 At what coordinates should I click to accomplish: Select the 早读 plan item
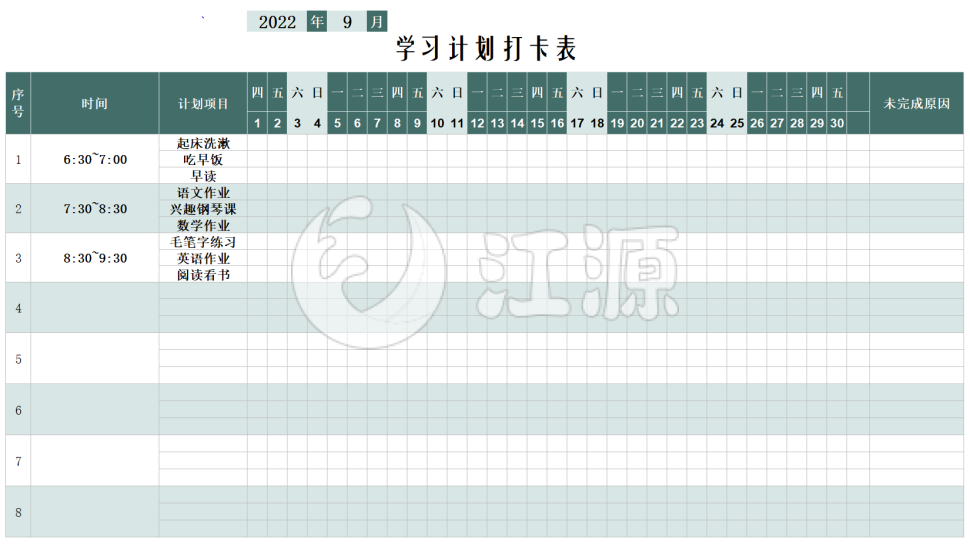tap(203, 176)
